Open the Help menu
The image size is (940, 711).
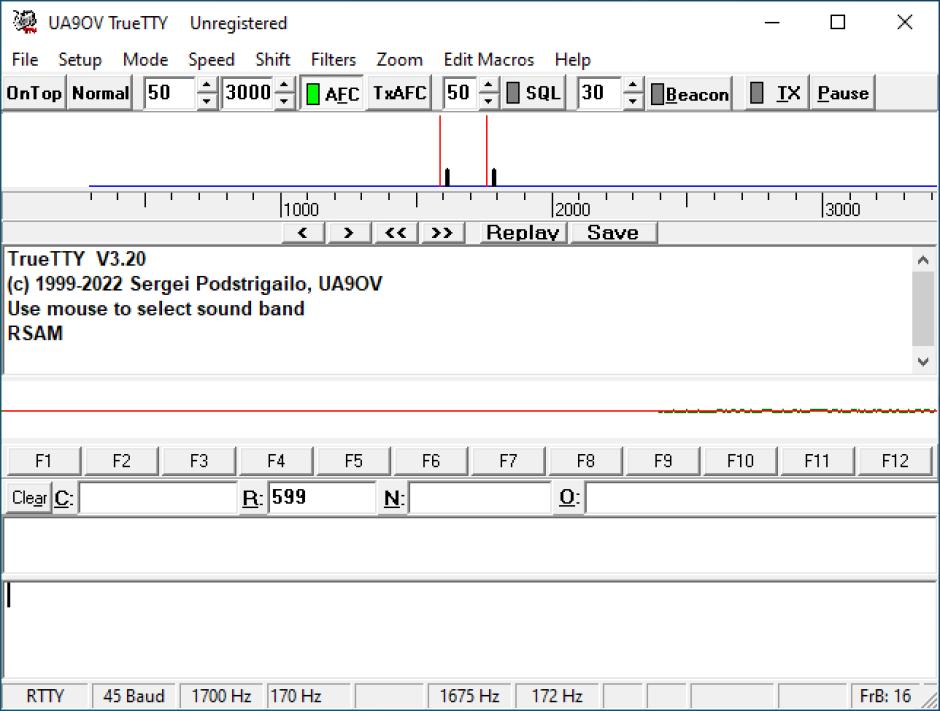pos(573,59)
